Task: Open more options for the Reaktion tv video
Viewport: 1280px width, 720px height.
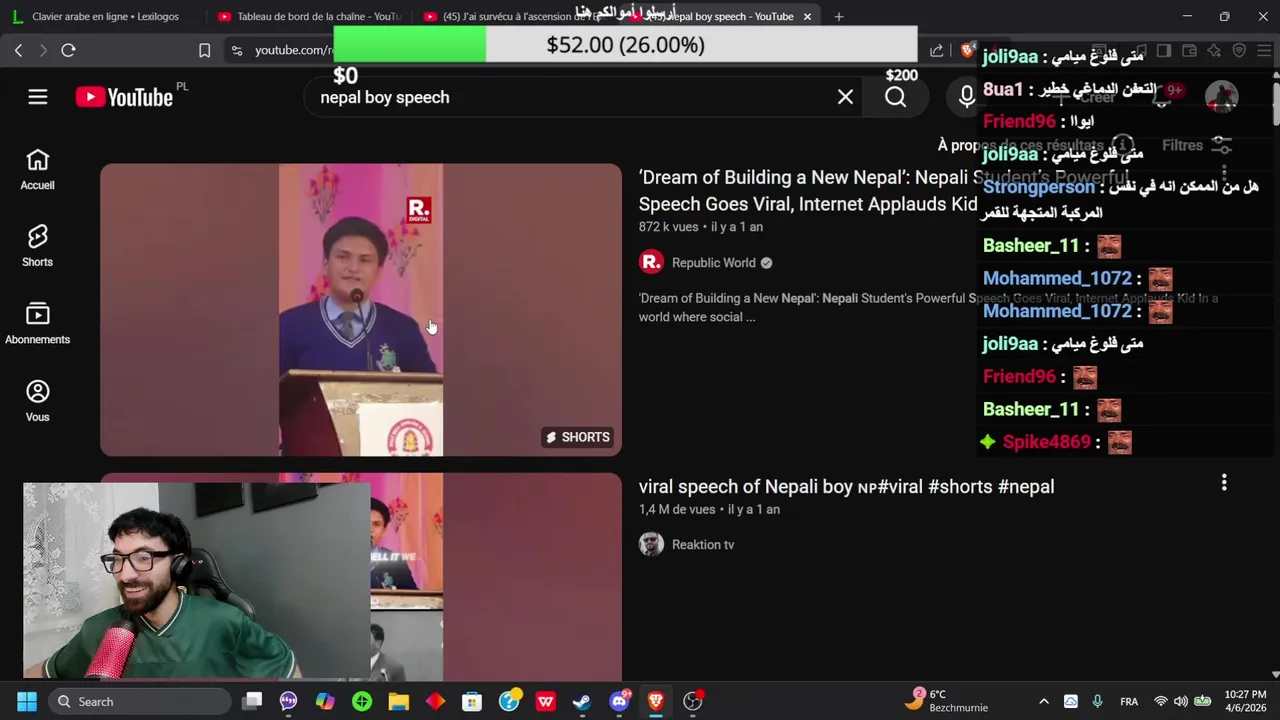Action: coord(1224,483)
